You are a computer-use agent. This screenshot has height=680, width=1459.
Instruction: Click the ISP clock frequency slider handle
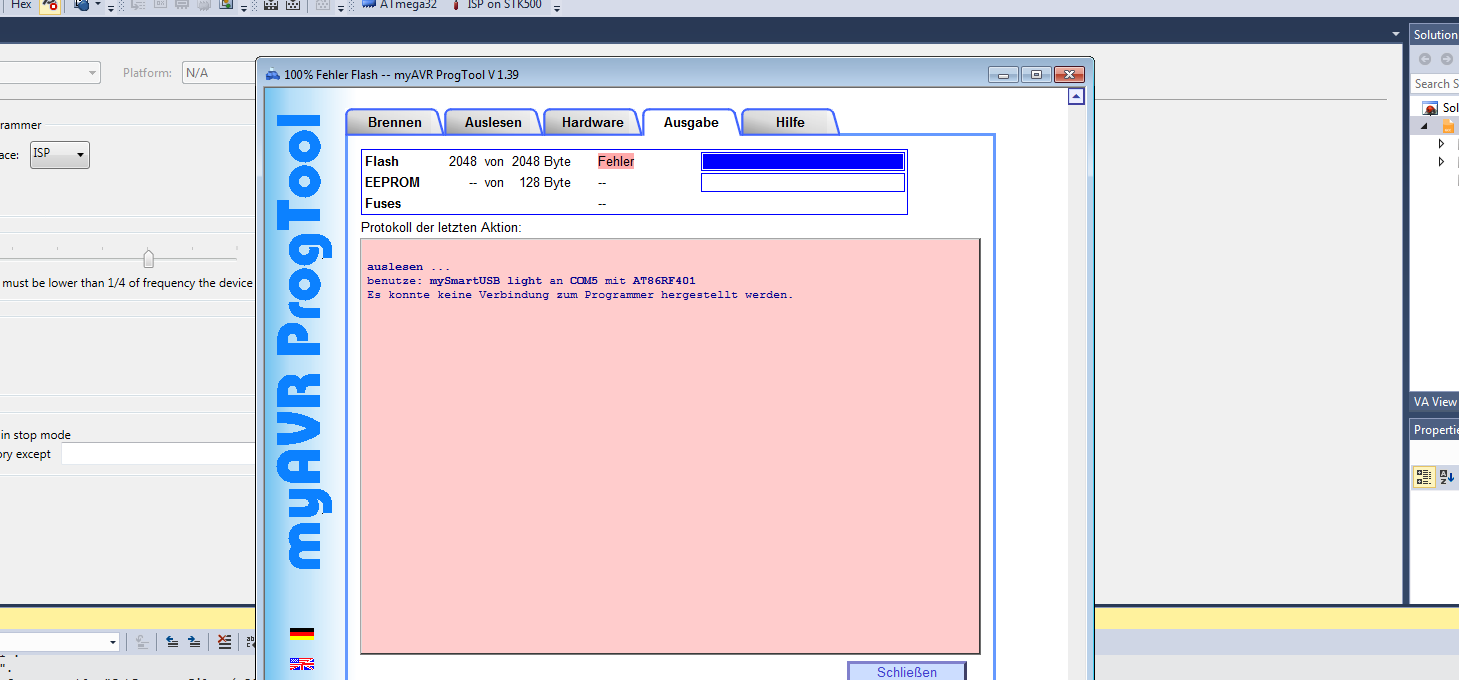(x=149, y=259)
